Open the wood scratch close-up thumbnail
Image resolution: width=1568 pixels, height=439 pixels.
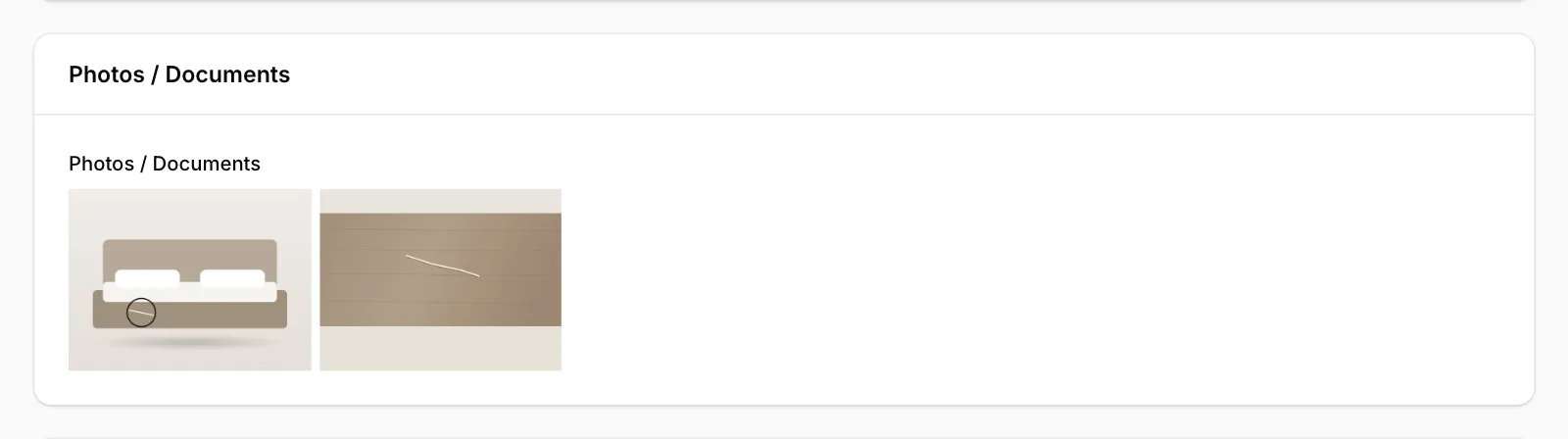[x=440, y=279]
